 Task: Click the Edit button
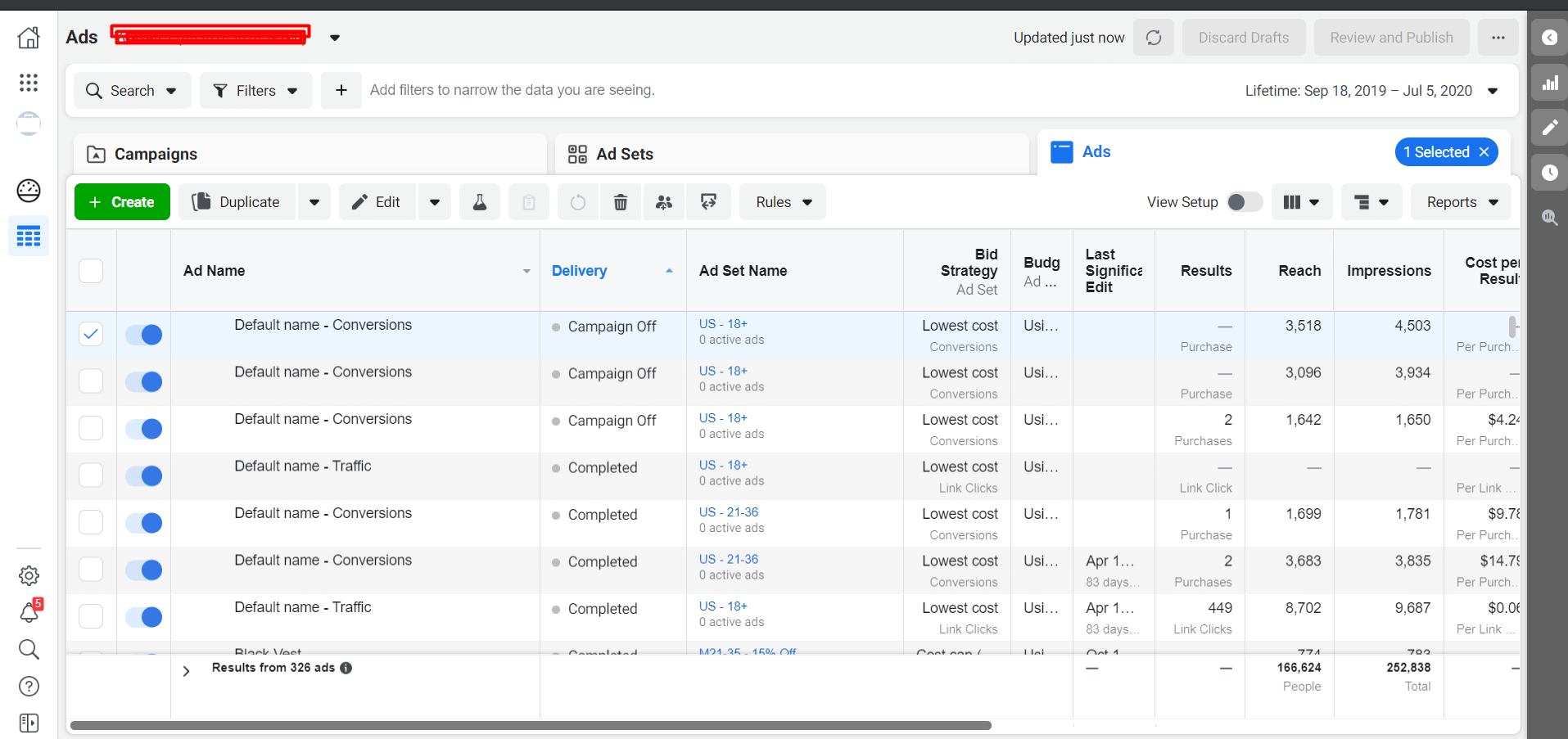[x=377, y=202]
